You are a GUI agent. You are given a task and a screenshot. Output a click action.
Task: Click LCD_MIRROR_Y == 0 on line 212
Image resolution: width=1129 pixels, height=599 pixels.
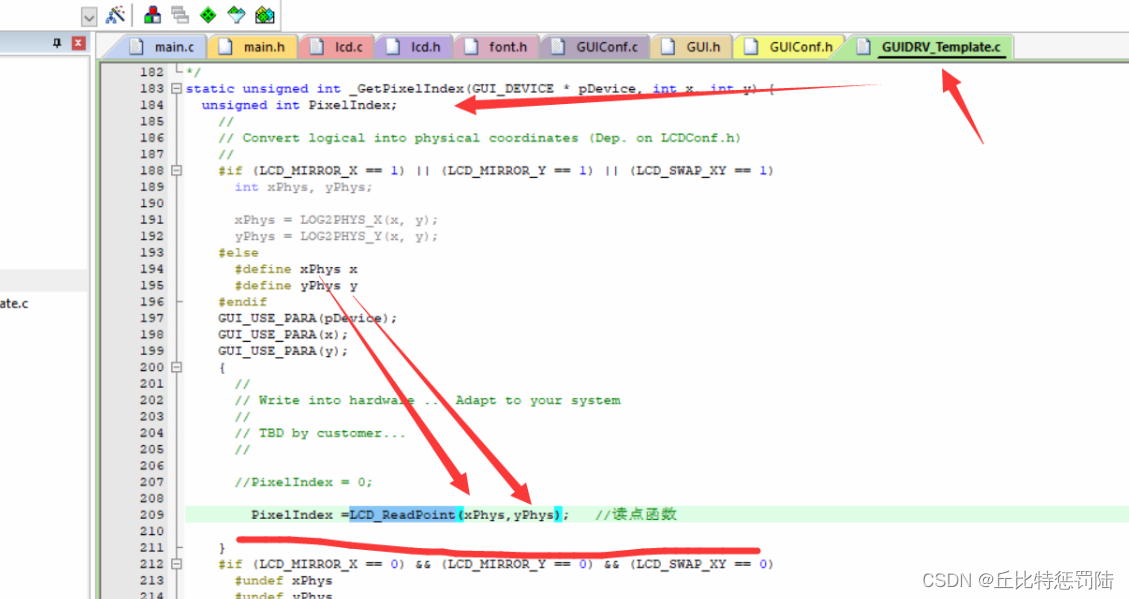tap(517, 564)
